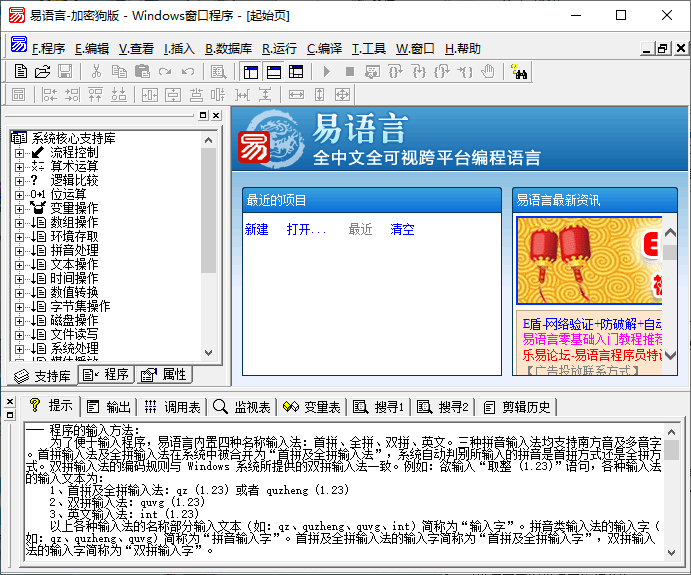Click the 打开... link
This screenshot has width=691, height=575.
(x=306, y=229)
